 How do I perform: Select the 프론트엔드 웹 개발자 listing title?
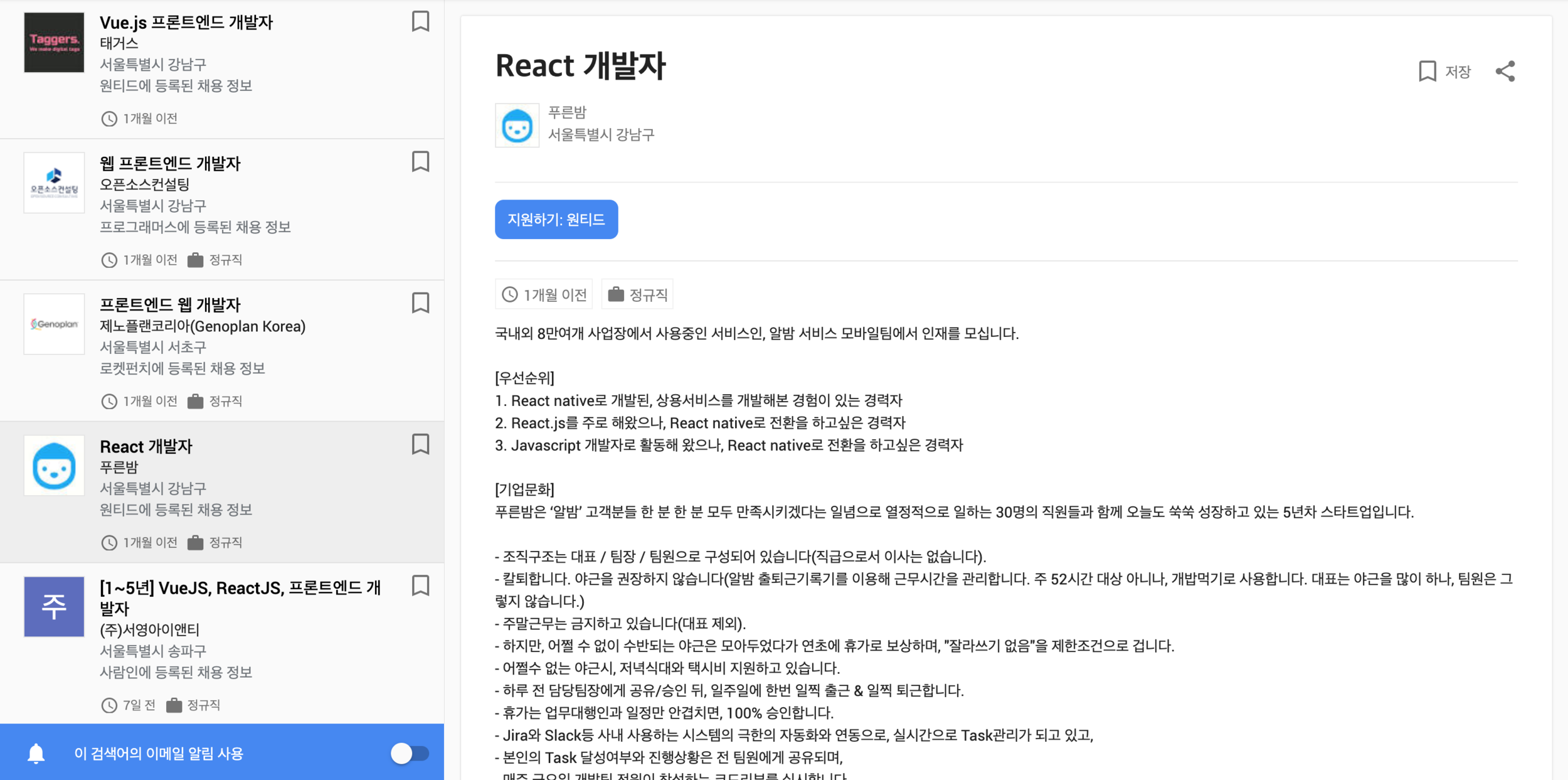pyautogui.click(x=170, y=305)
